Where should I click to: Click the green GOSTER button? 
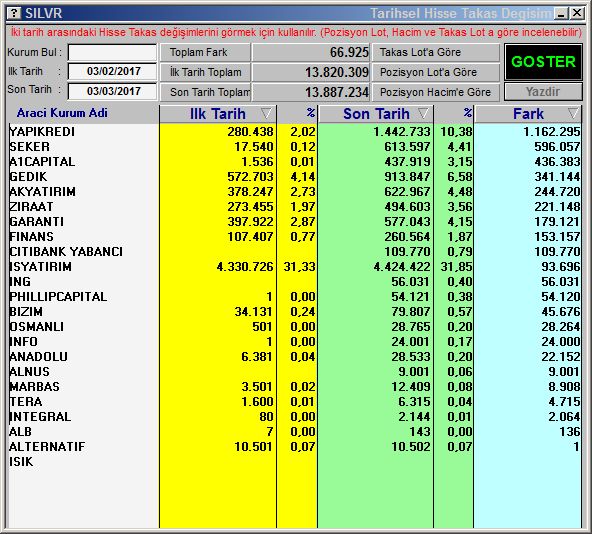pos(543,62)
